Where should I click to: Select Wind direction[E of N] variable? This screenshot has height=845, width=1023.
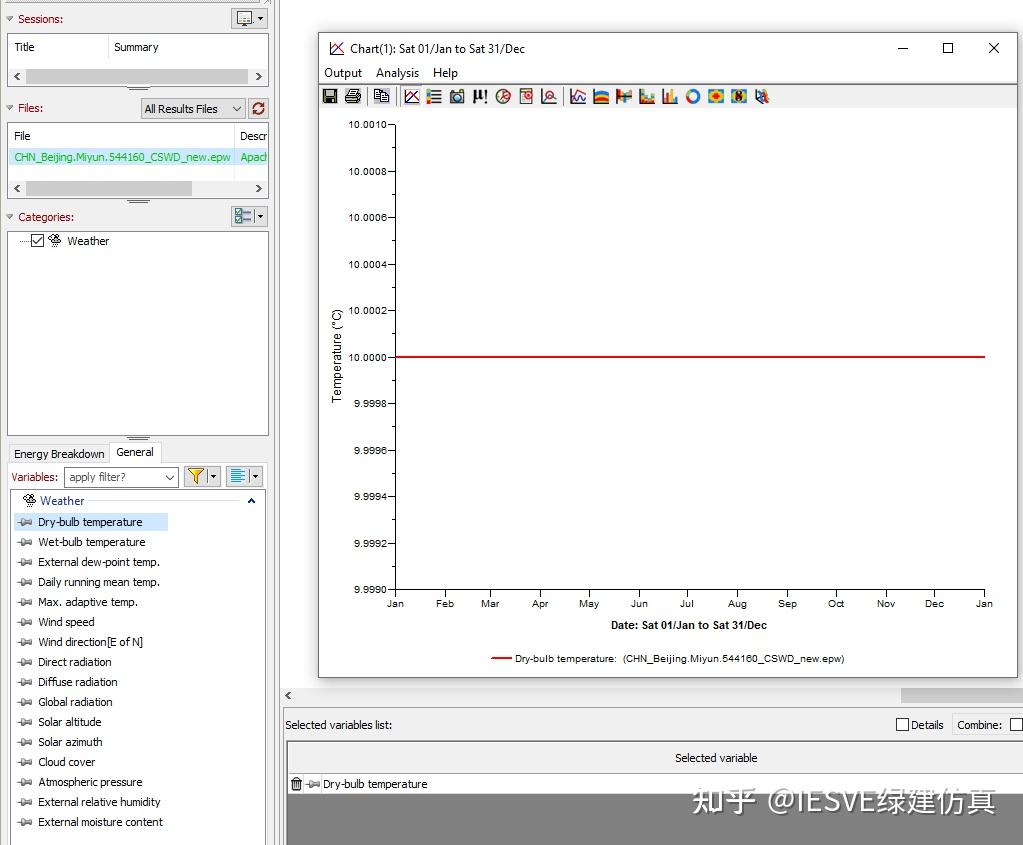pyautogui.click(x=90, y=642)
